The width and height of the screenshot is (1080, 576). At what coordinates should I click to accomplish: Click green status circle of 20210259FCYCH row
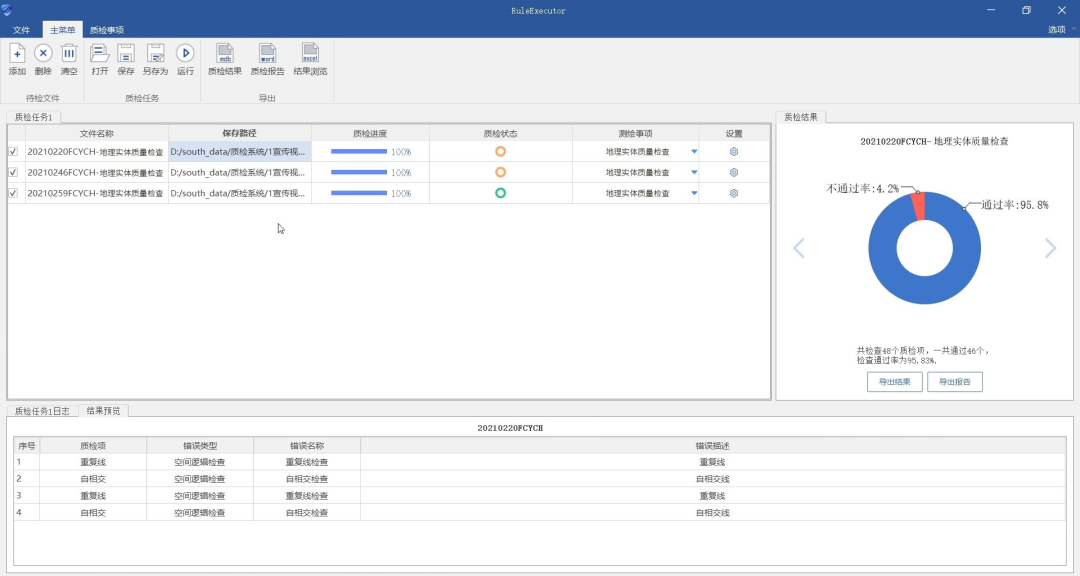click(501, 193)
